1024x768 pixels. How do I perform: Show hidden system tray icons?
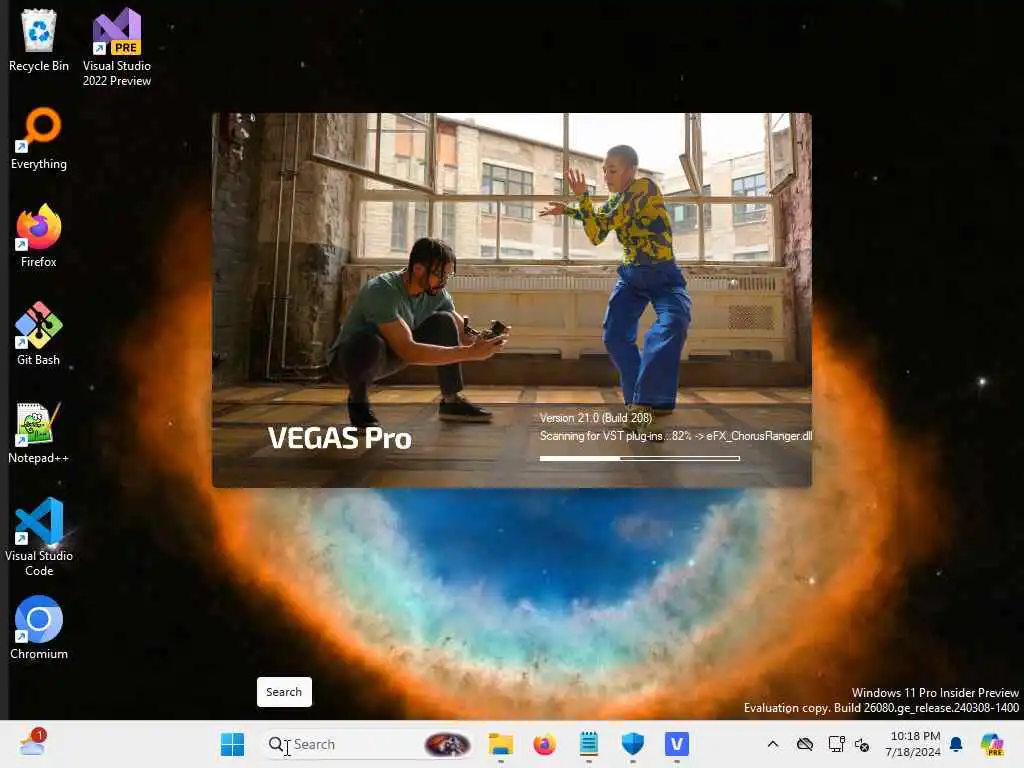tap(773, 744)
